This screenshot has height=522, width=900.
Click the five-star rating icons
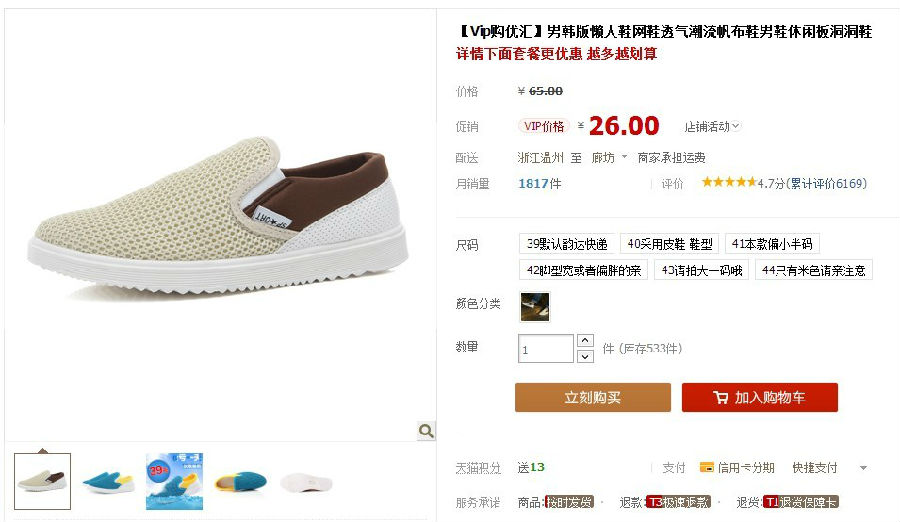pyautogui.click(x=728, y=183)
